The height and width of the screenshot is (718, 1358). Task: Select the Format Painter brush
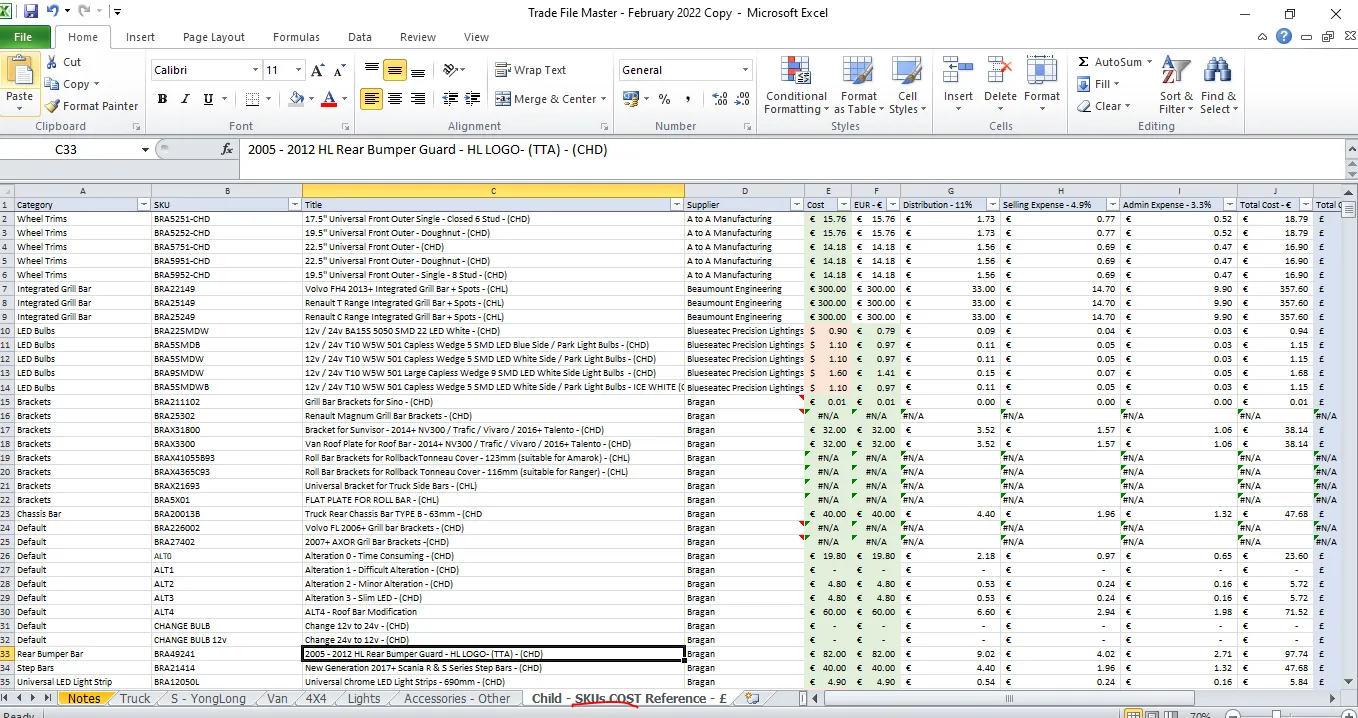91,106
